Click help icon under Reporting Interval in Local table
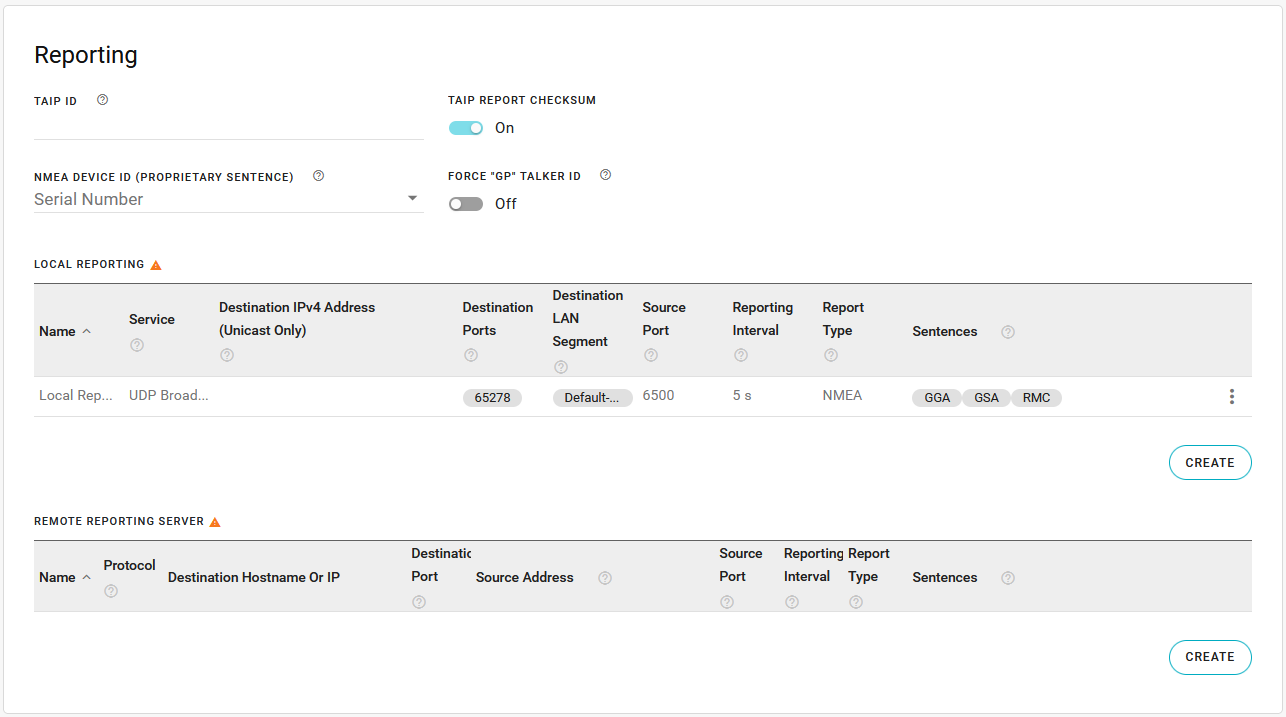Screen dimensions: 1286x717 pos(741,355)
